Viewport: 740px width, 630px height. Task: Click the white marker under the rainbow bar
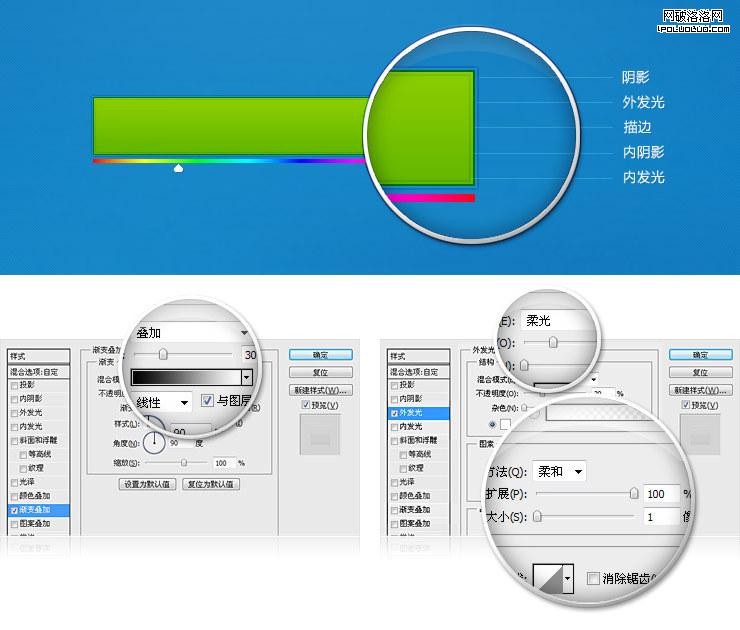coord(178,168)
